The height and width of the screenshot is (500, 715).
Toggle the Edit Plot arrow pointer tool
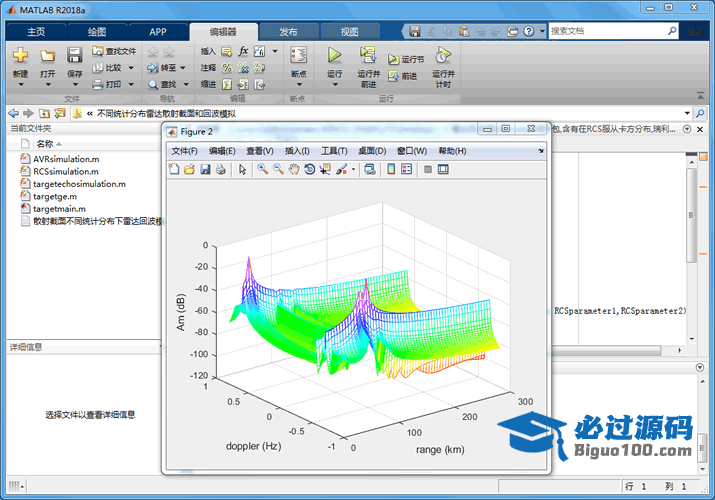click(x=242, y=170)
